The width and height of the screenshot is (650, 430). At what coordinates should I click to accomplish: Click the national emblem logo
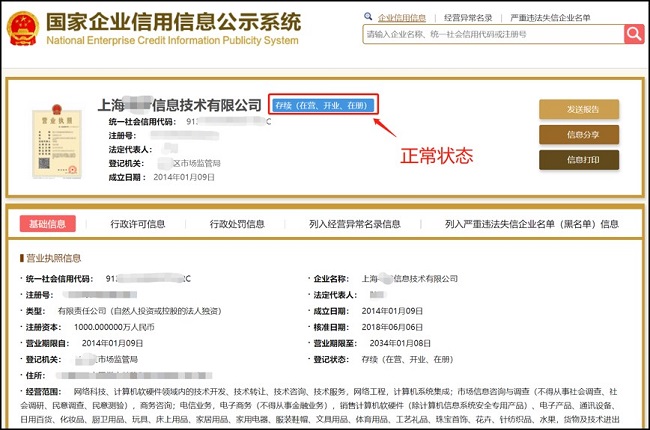[x=23, y=28]
